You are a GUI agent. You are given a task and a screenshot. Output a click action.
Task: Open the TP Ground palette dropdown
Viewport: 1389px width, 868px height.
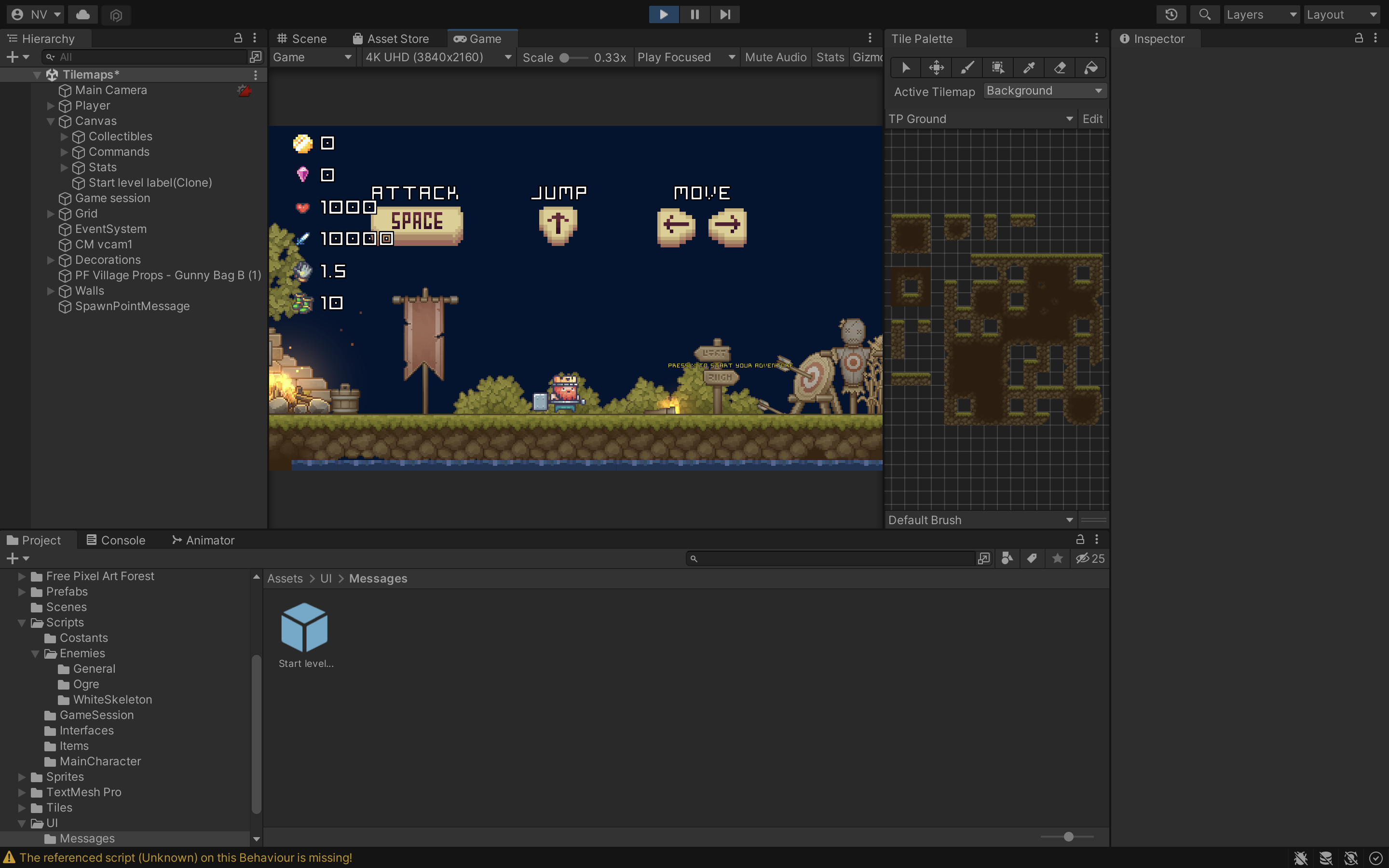tap(981, 119)
